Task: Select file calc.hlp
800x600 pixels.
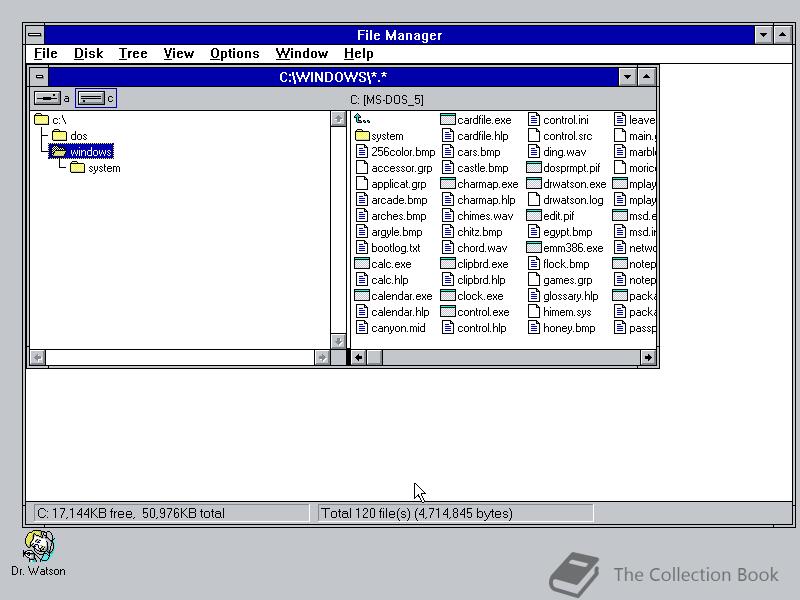Action: 382,280
